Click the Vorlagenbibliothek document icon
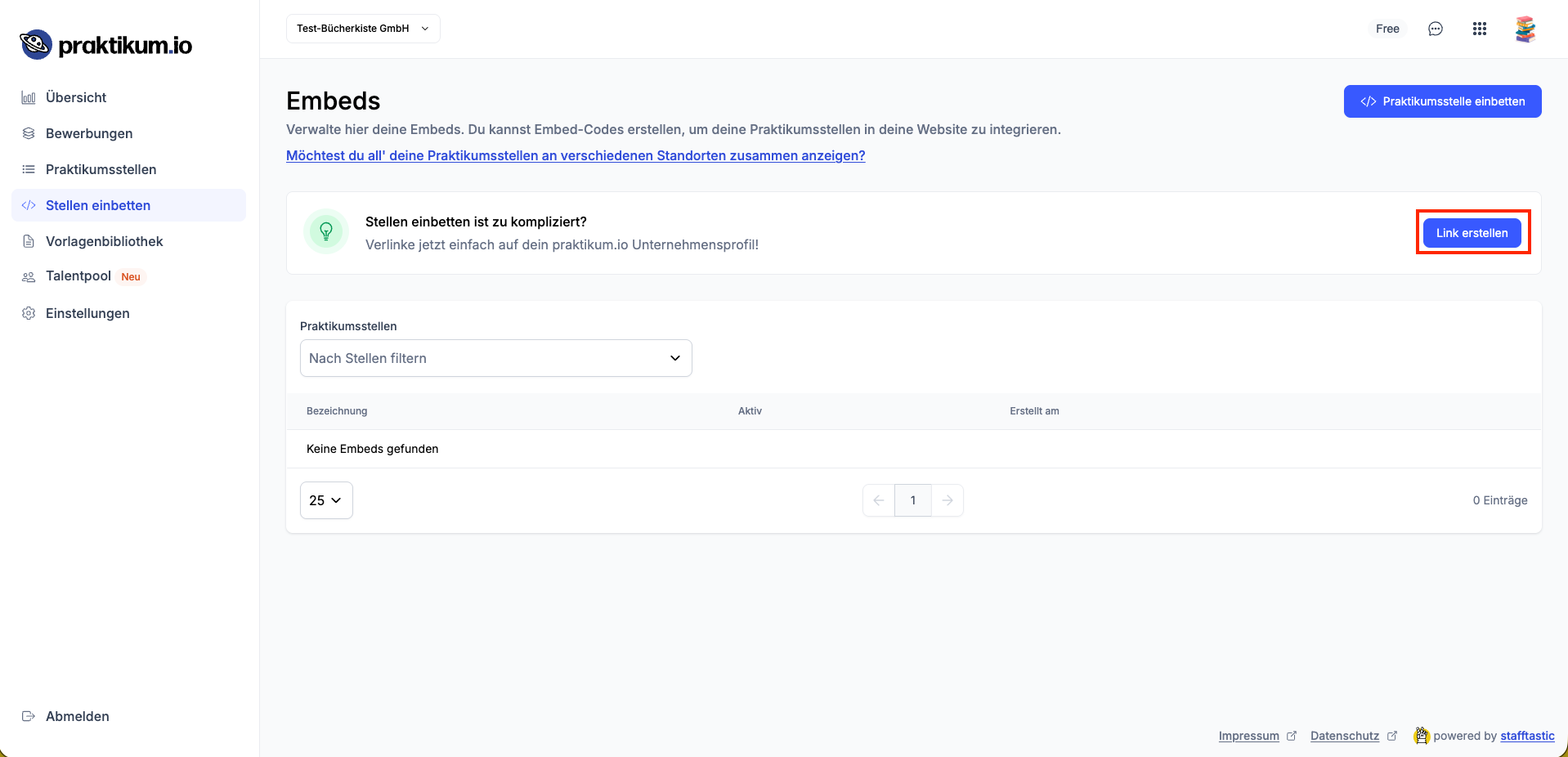The image size is (1568, 757). pos(29,241)
